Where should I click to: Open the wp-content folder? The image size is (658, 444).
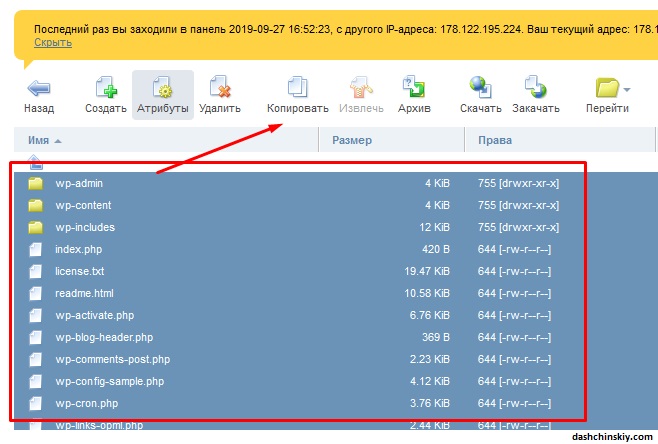83,205
